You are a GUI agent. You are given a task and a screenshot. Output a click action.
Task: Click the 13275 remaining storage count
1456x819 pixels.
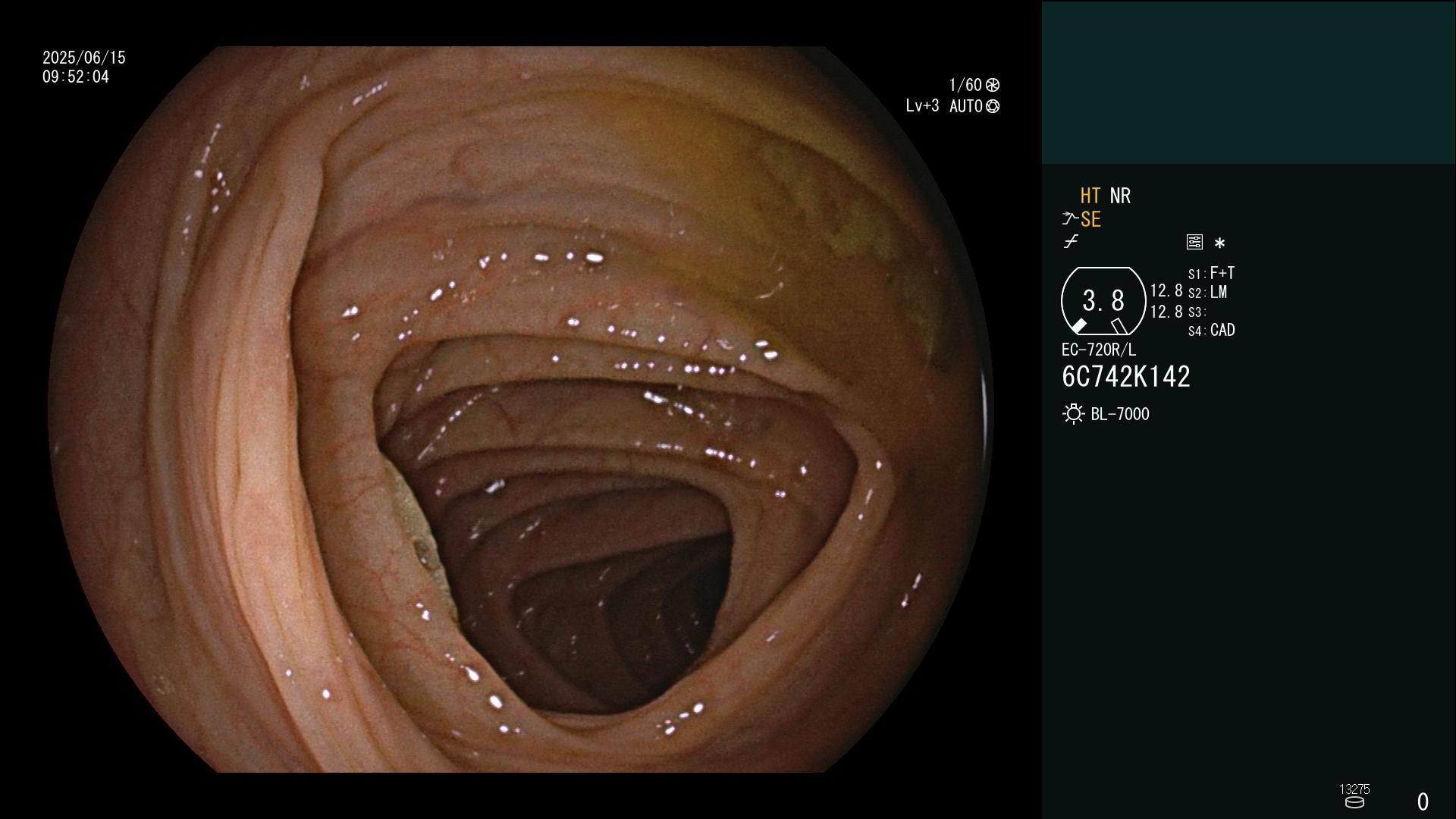tap(1354, 789)
